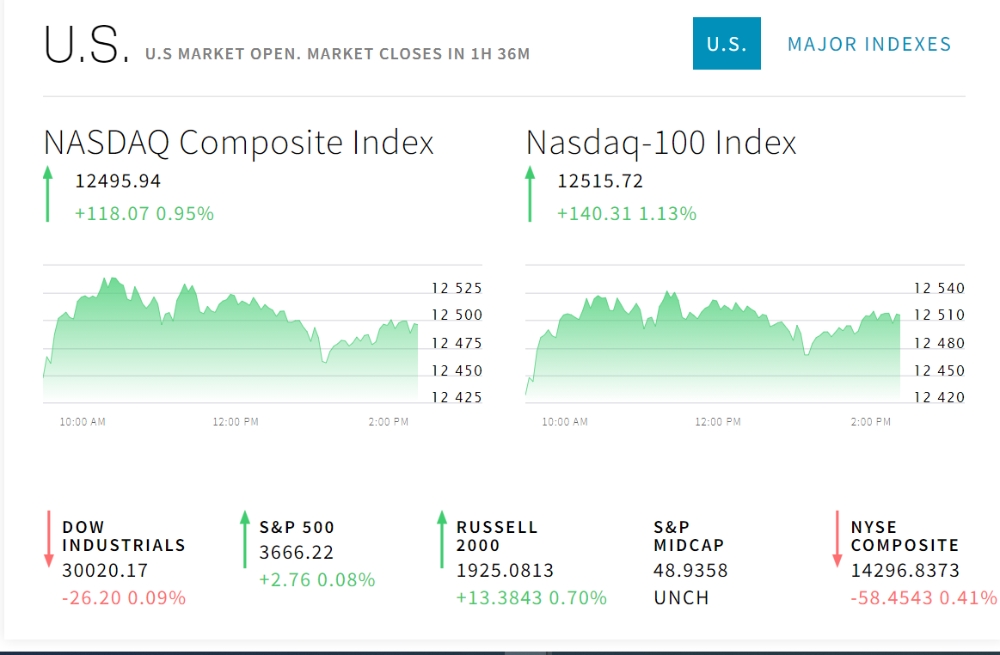Image resolution: width=1000 pixels, height=655 pixels.
Task: Open the Russell 2000 index link
Action: (x=497, y=536)
